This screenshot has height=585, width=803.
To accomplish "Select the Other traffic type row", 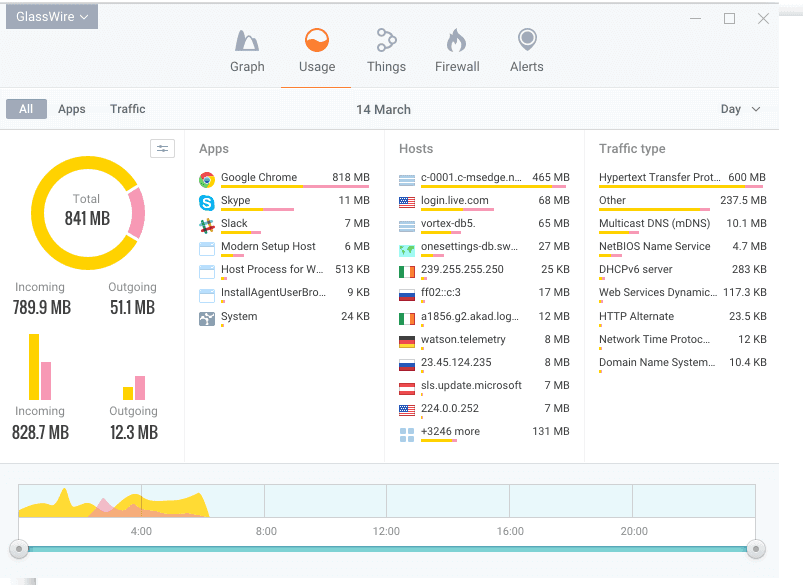I will (682, 202).
